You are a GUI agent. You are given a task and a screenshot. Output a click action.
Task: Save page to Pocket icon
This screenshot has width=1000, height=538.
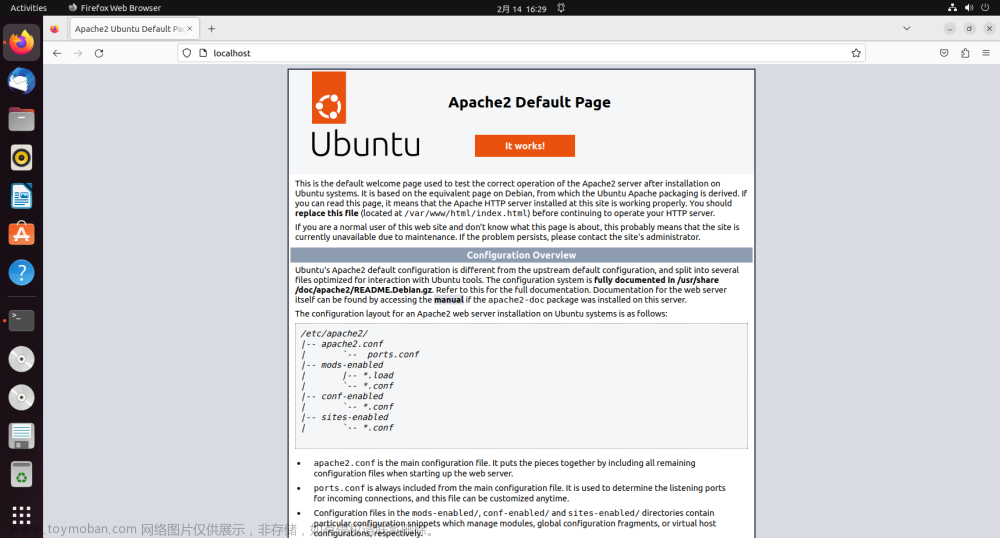[944, 53]
